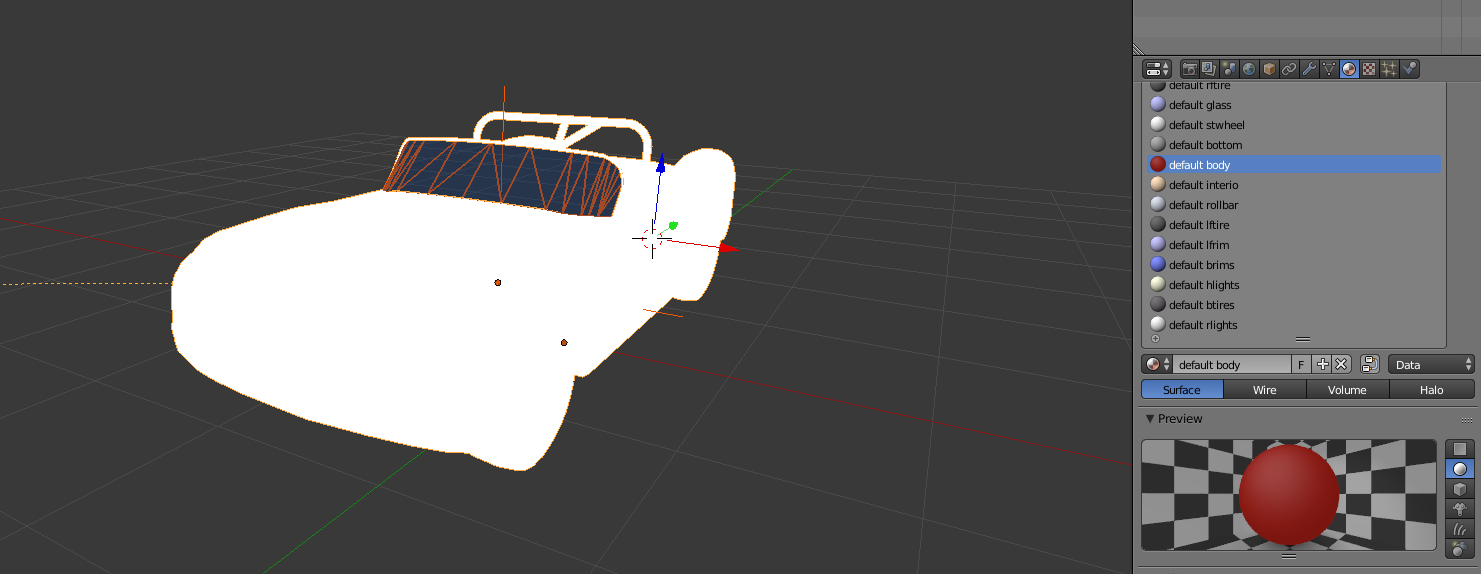The image size is (1481, 574).
Task: Open the Render Layers properties tab
Action: (1209, 69)
